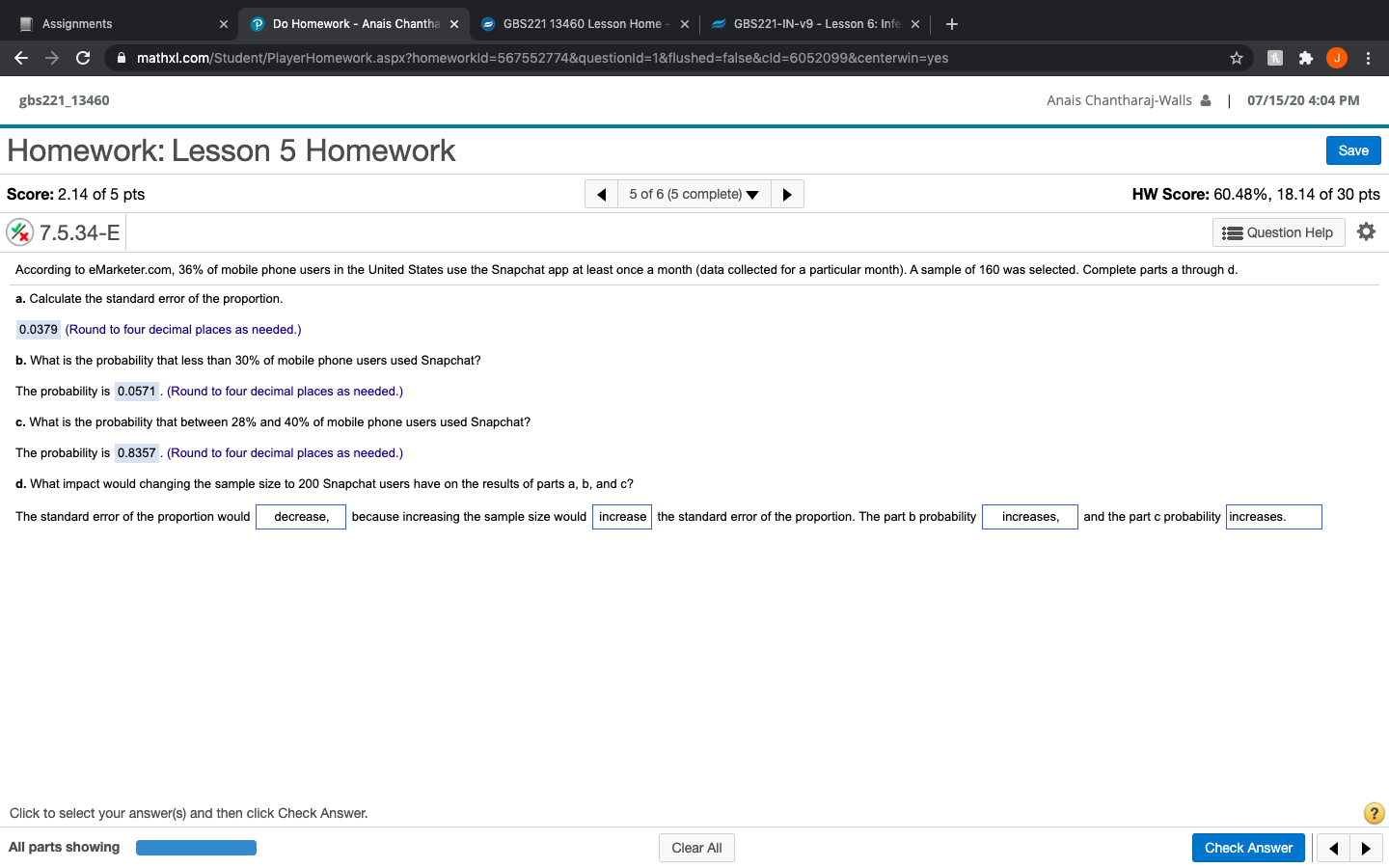Click the Clear All button
1389x868 pixels.
pos(696,847)
